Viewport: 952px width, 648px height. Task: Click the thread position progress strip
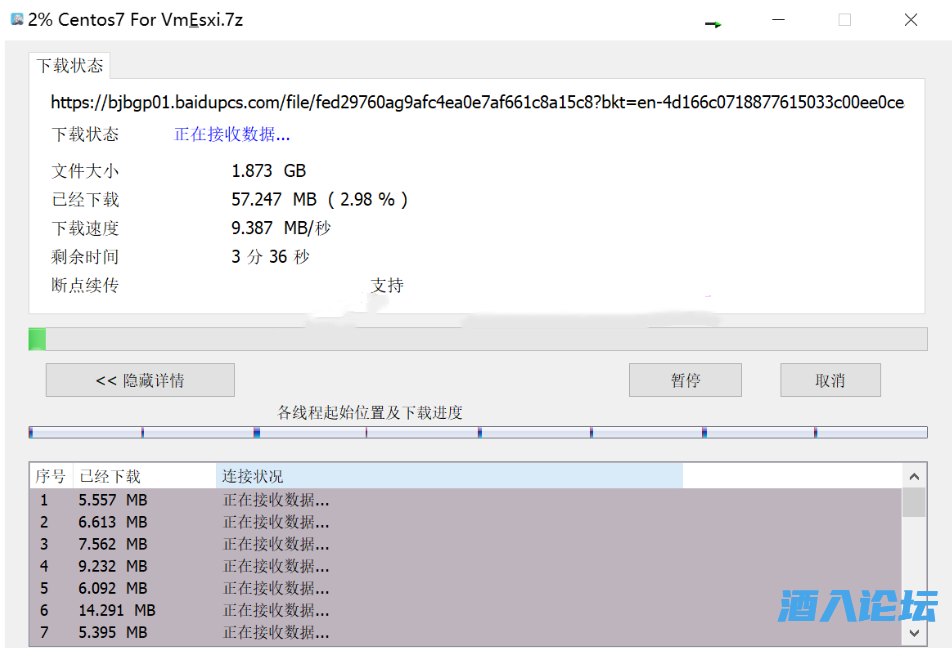coord(477,432)
